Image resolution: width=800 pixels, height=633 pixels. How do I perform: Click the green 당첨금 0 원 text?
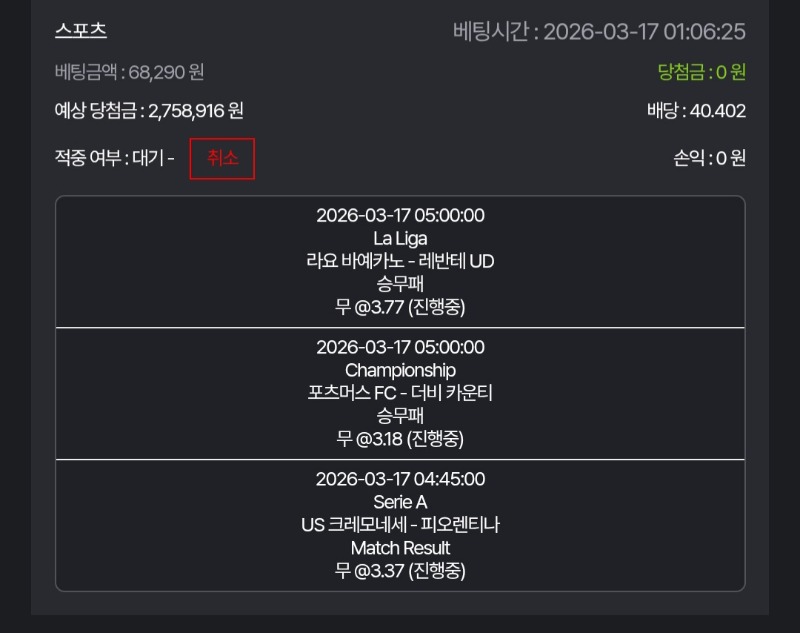tap(701, 72)
